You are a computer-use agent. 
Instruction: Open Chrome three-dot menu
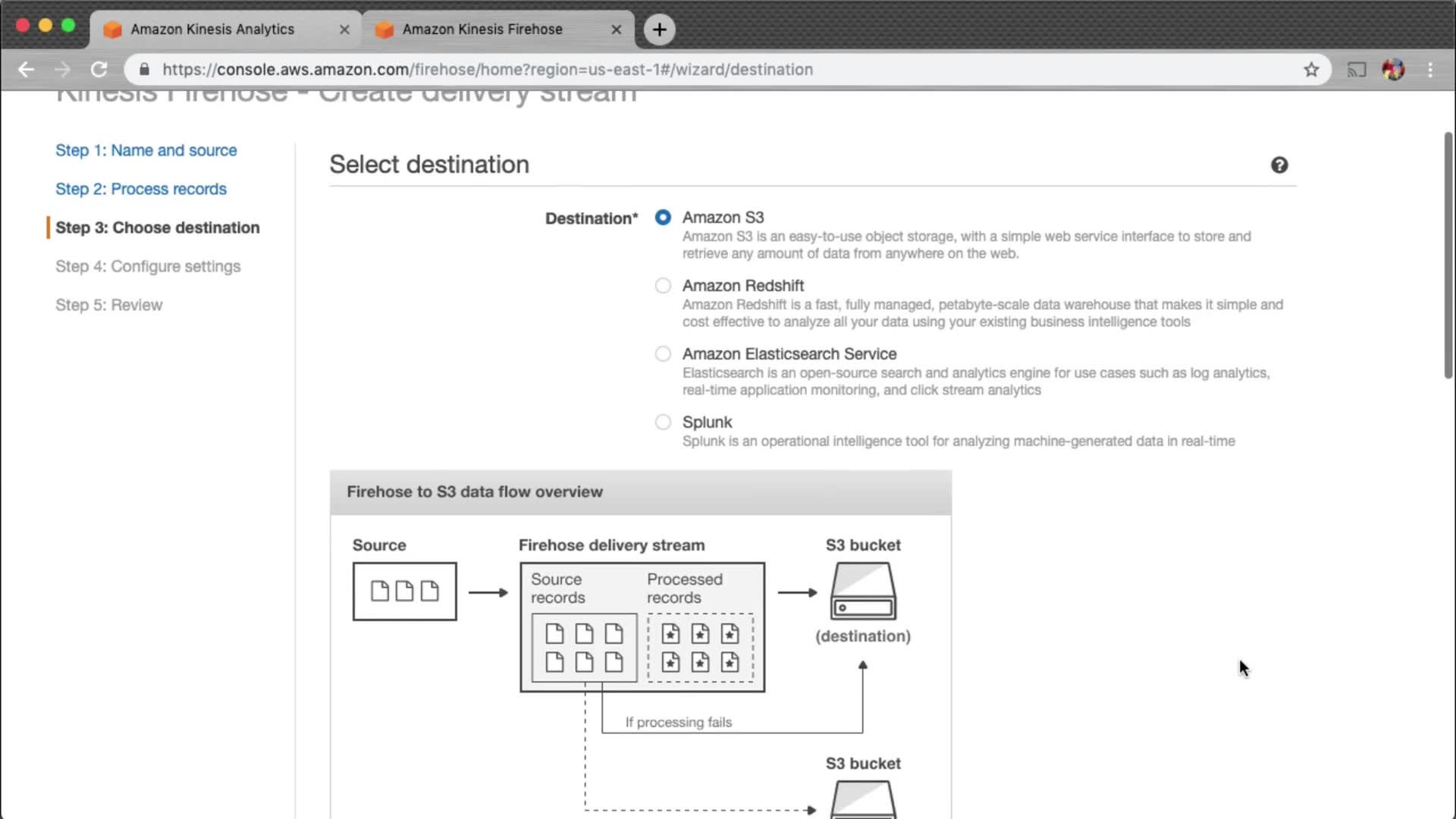pos(1430,70)
